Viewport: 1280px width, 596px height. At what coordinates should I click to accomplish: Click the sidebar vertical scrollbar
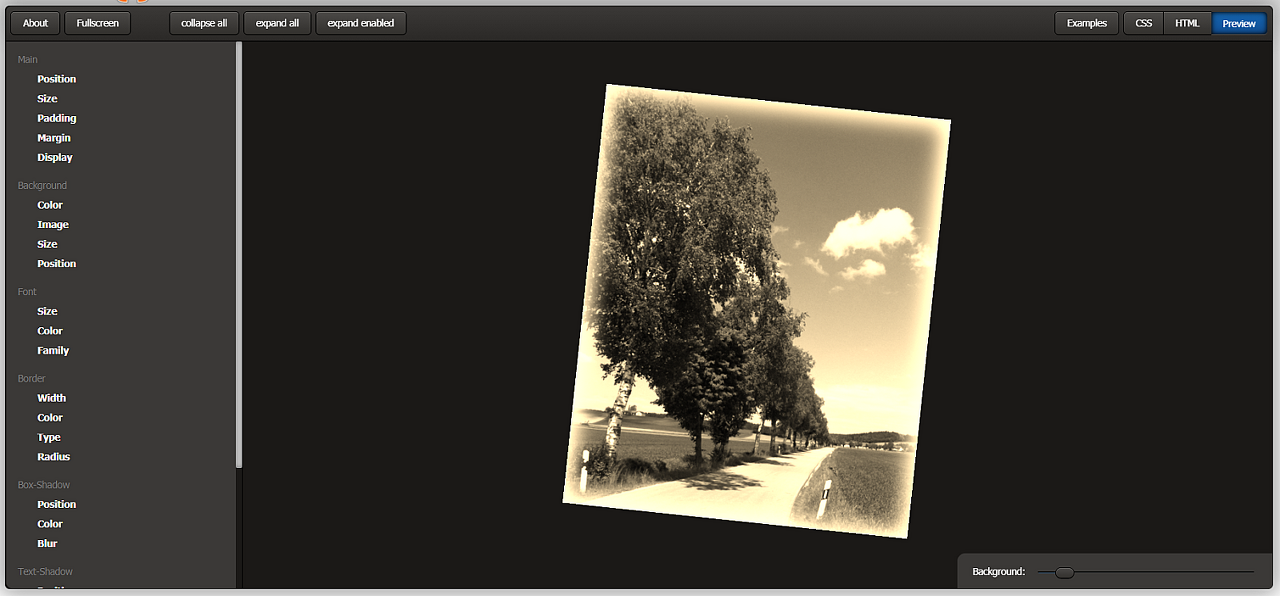tap(239, 255)
